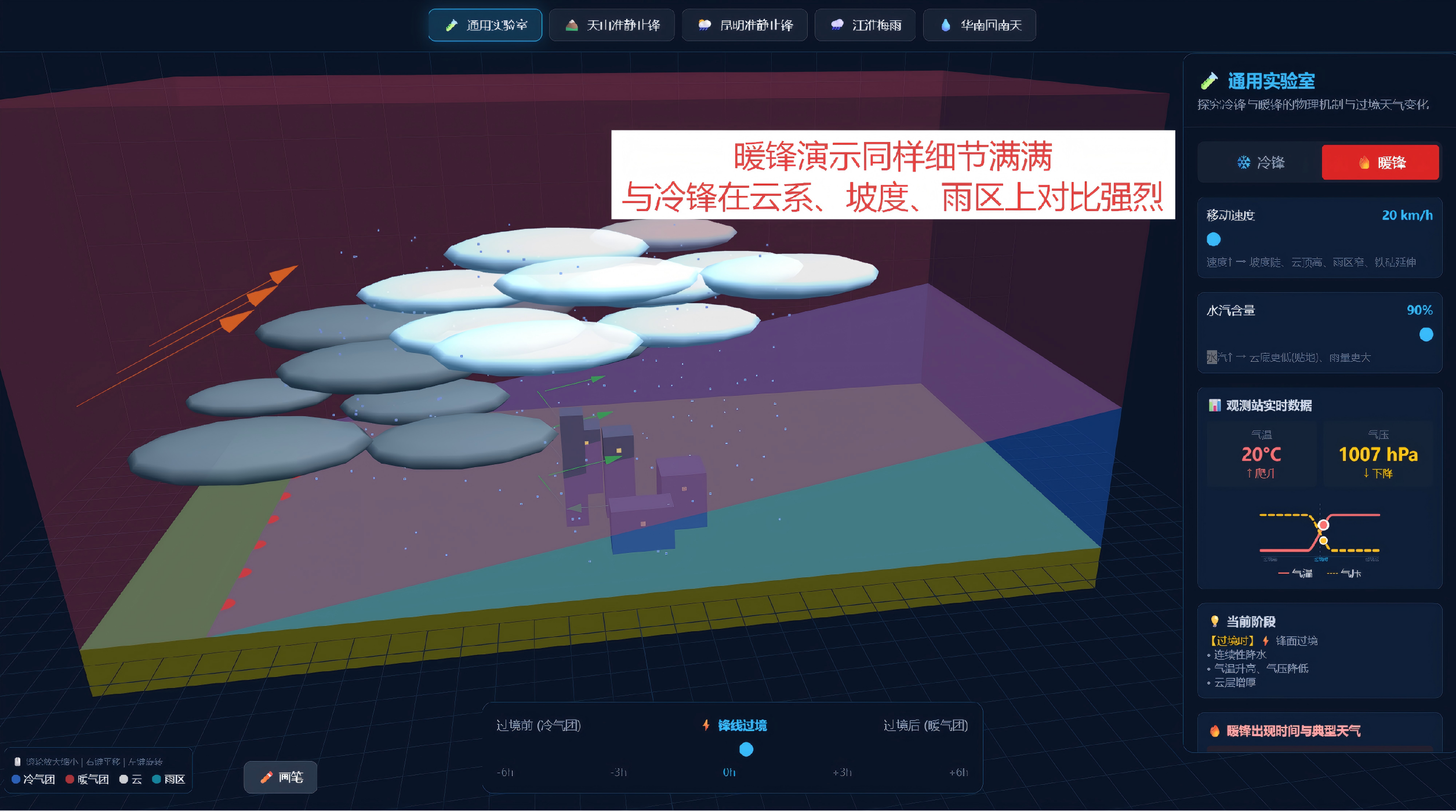Image resolution: width=1456 pixels, height=812 pixels.
Task: Click the +3h mark on the timeline
Action: (x=842, y=772)
